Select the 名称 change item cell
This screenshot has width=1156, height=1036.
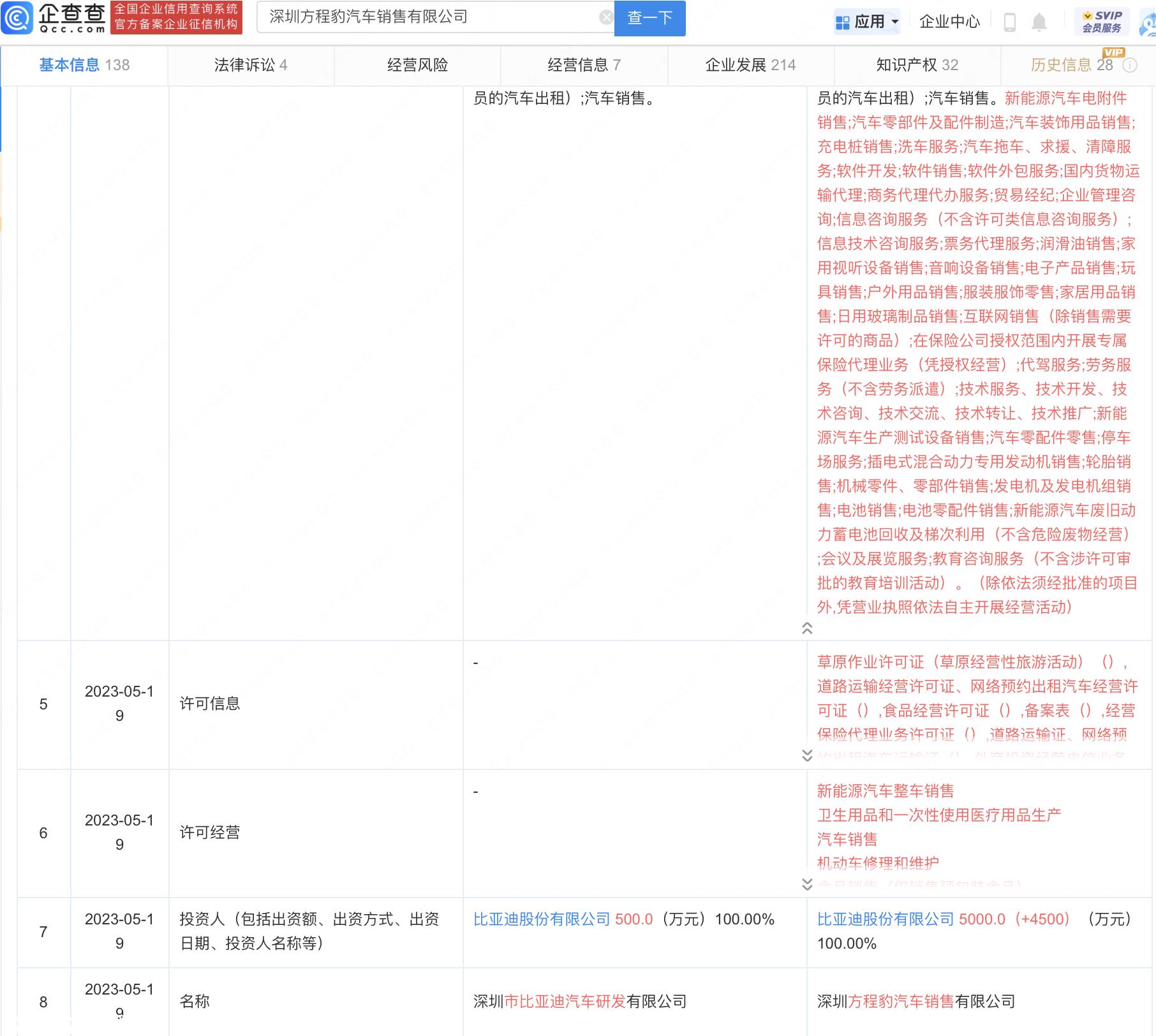(x=316, y=1002)
